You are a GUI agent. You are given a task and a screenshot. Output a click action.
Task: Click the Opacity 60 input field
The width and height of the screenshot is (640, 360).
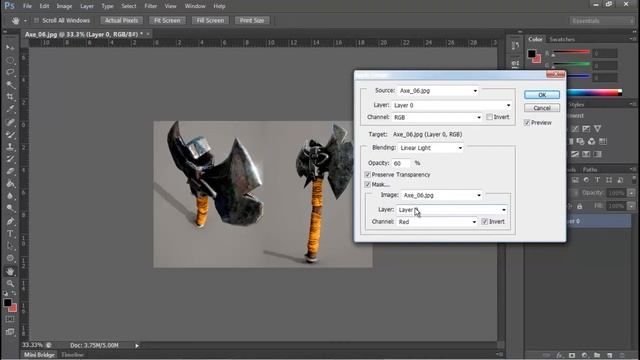click(x=401, y=163)
